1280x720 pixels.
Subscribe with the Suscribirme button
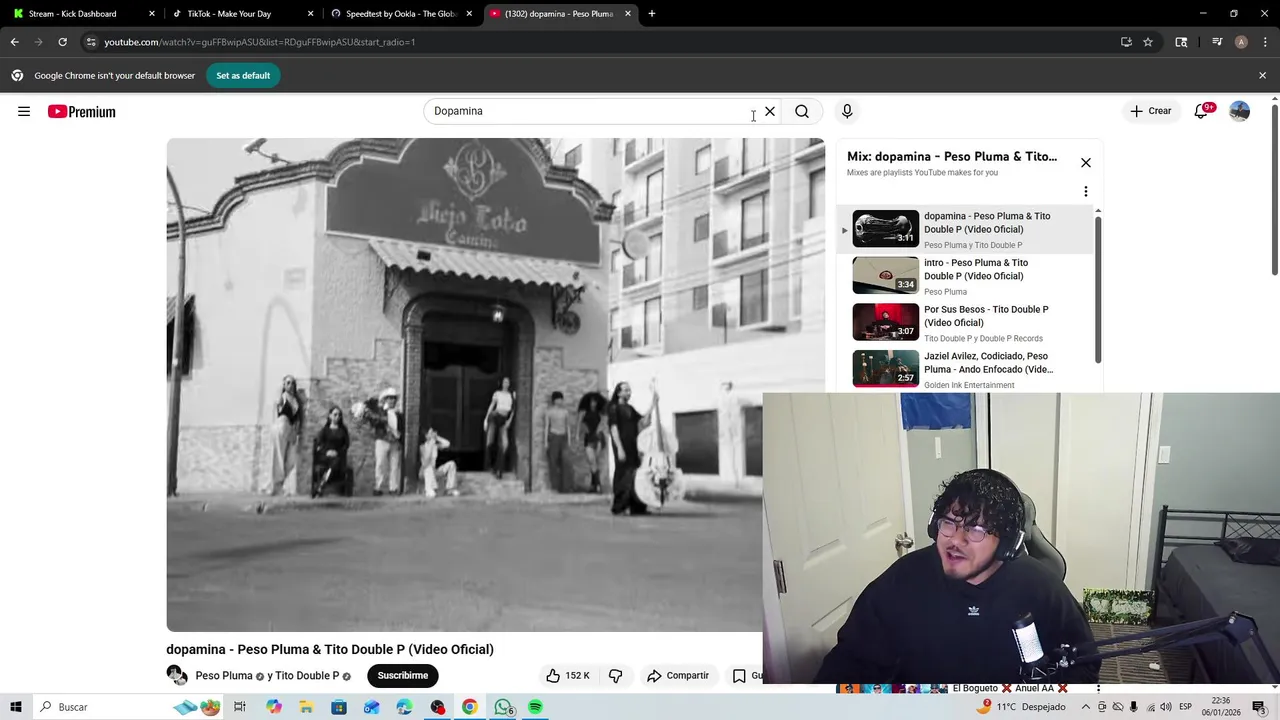click(x=403, y=675)
